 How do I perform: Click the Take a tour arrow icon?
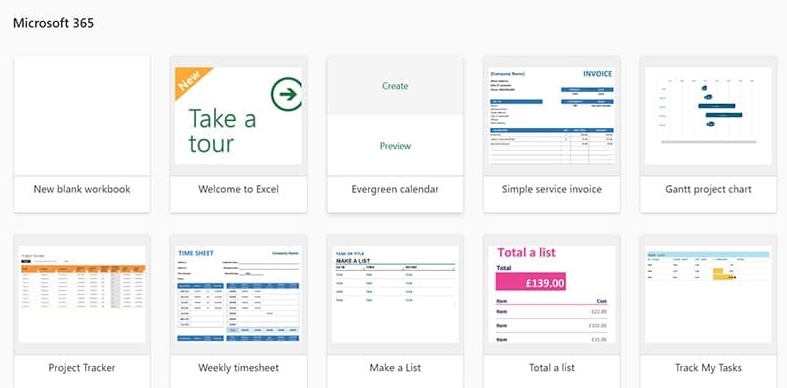click(287, 94)
